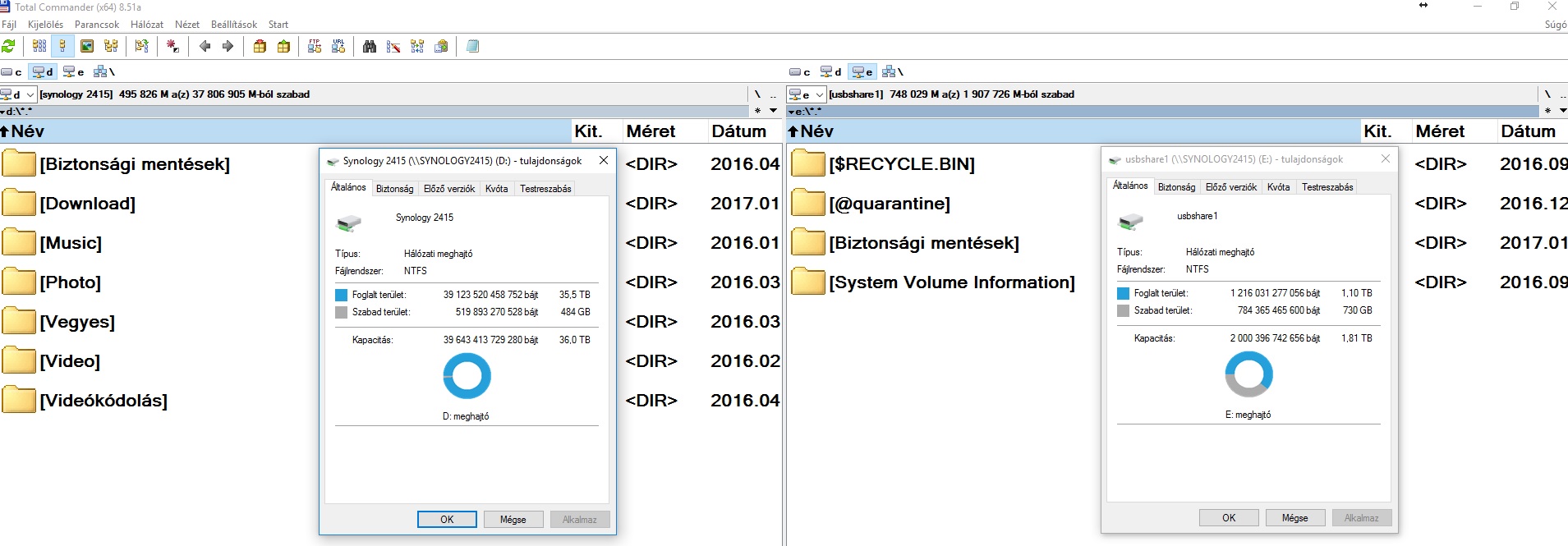Open file search binoculars icon

(370, 46)
